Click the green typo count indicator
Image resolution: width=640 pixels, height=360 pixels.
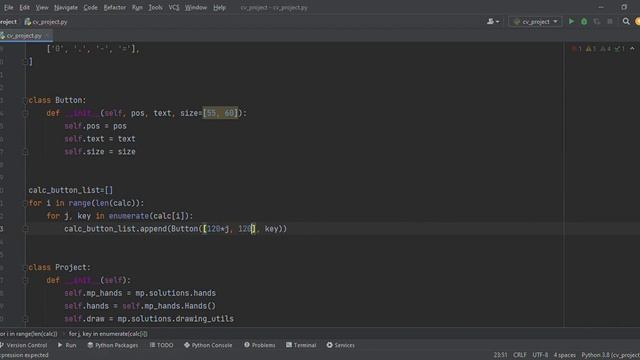click(x=620, y=49)
